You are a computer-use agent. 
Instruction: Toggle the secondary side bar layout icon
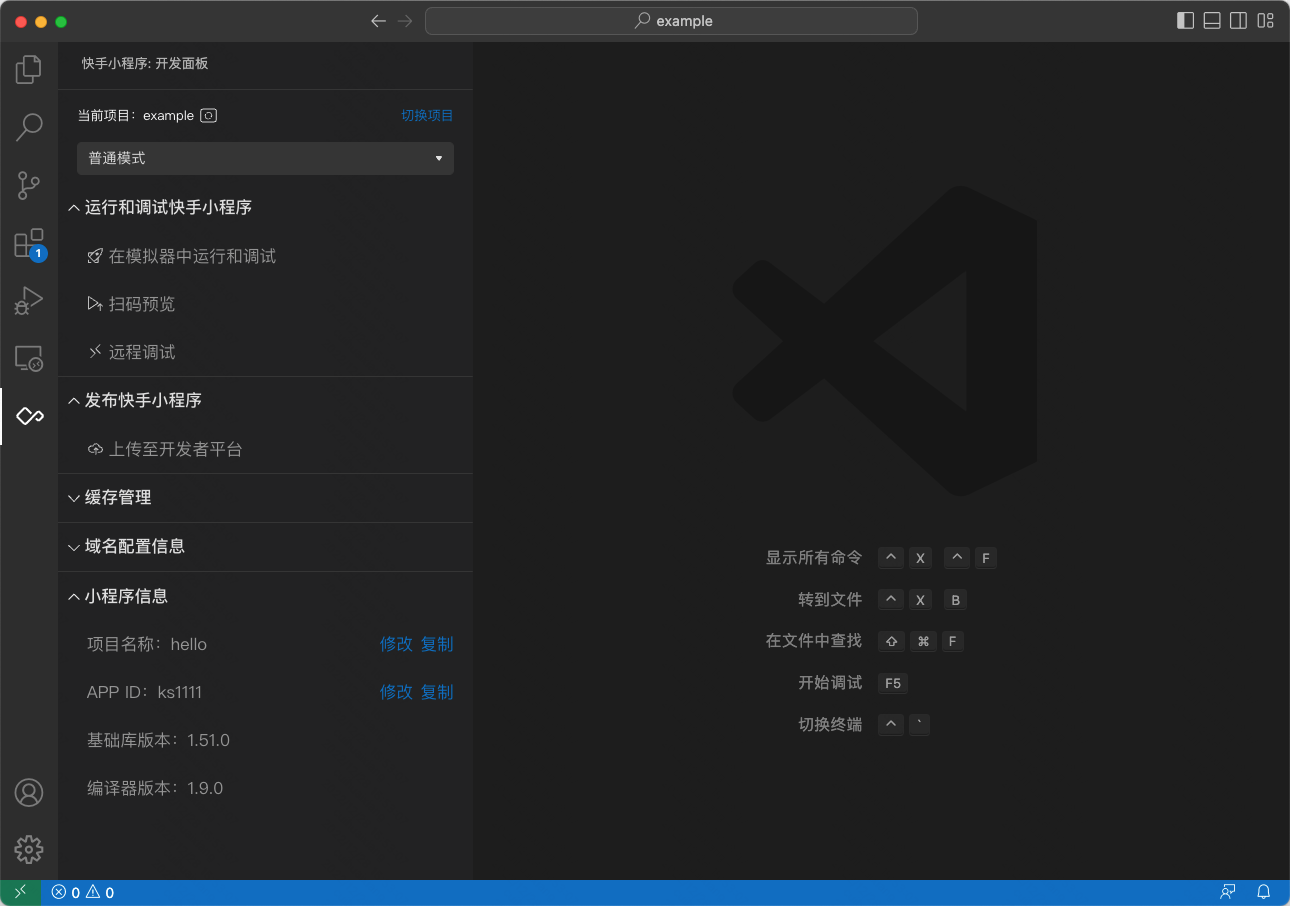tap(1239, 21)
